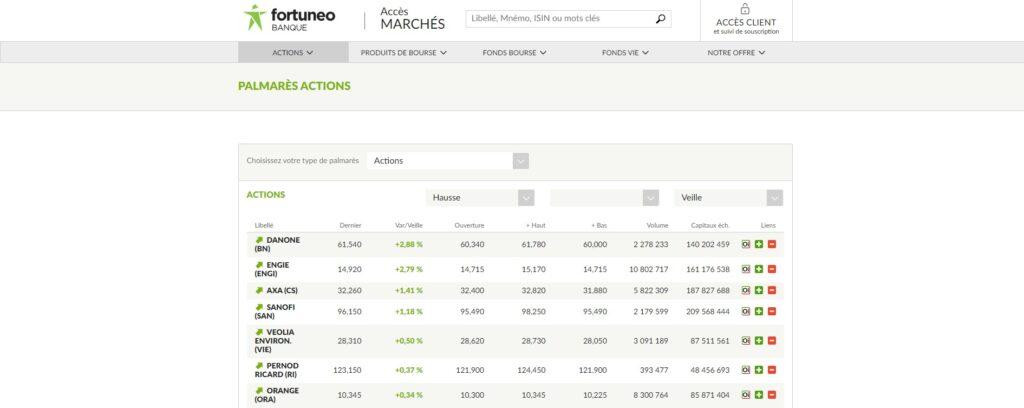Click green plus icon on Pernod Ricard row

coord(759,370)
